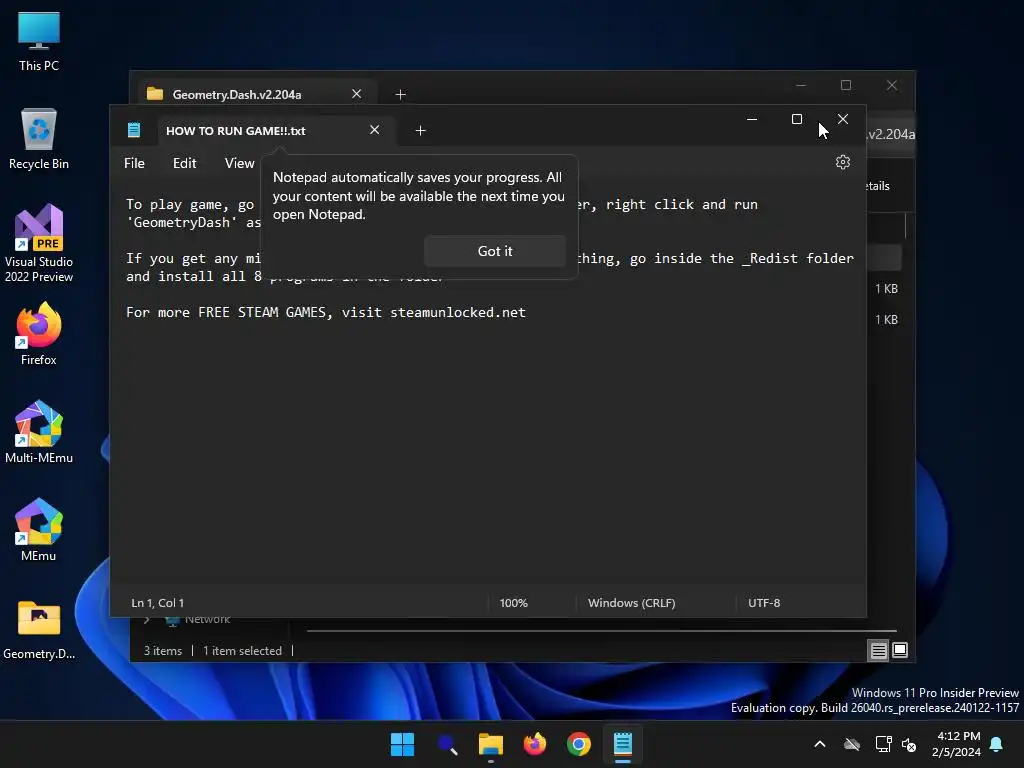Click the '3 items' status text in Explorer
Viewport: 1024px width, 768px height.
(163, 650)
